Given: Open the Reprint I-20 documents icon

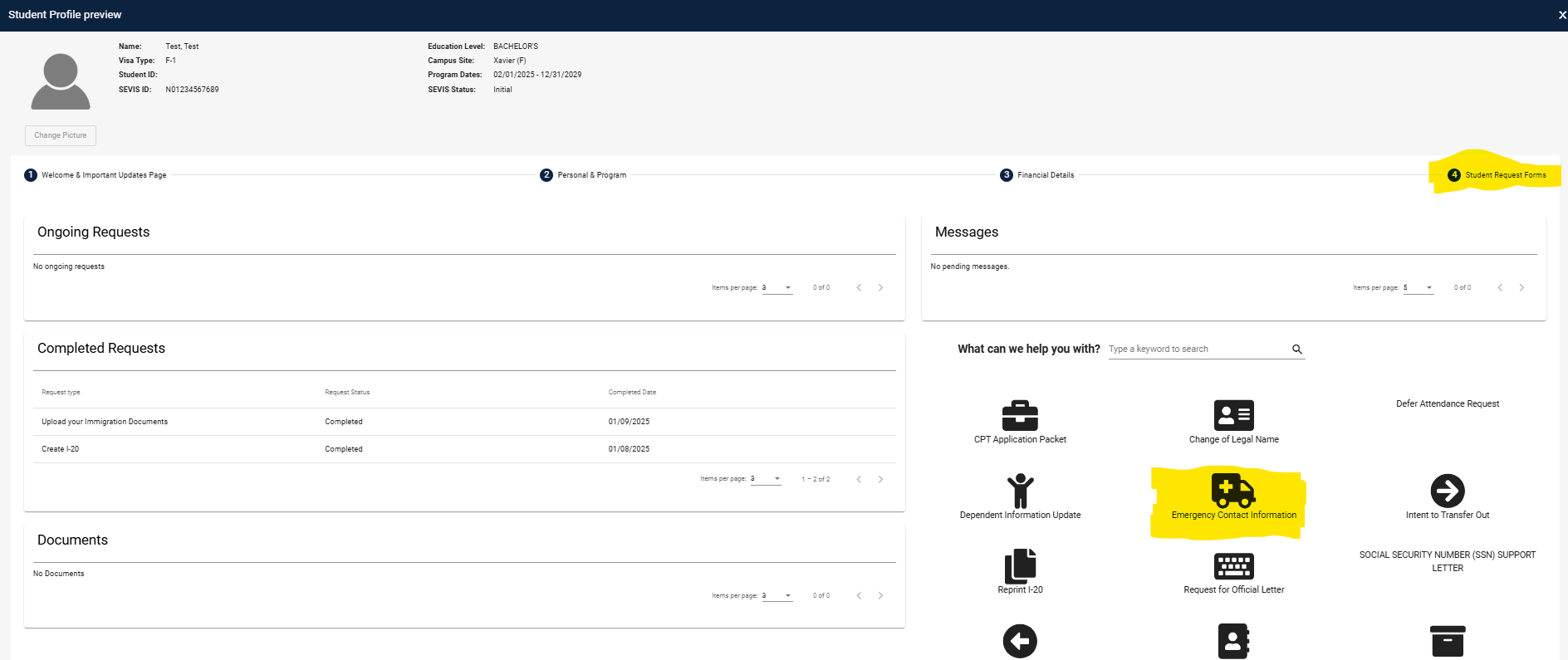Looking at the screenshot, I should click(x=1020, y=566).
